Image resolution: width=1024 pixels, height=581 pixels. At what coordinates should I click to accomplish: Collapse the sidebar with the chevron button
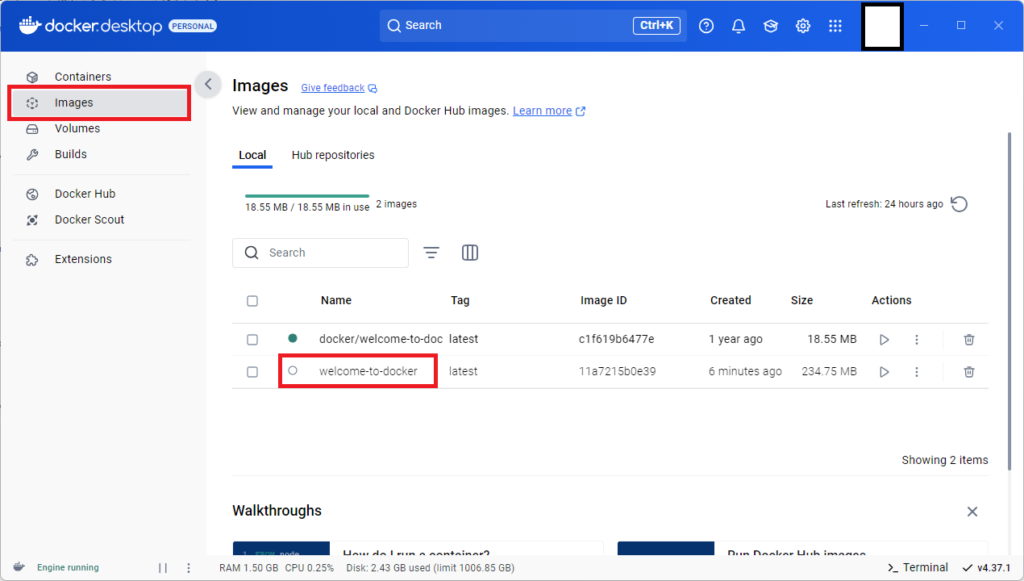coord(208,84)
